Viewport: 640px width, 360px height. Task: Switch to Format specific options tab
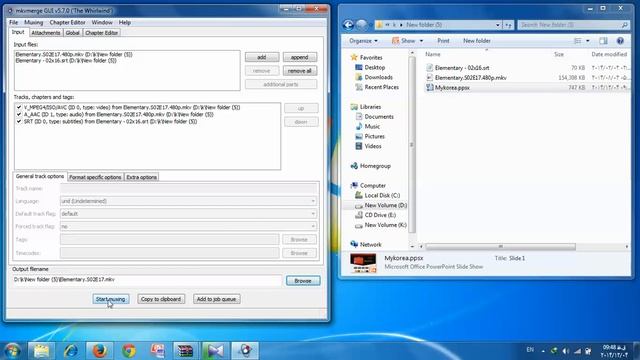coord(95,177)
